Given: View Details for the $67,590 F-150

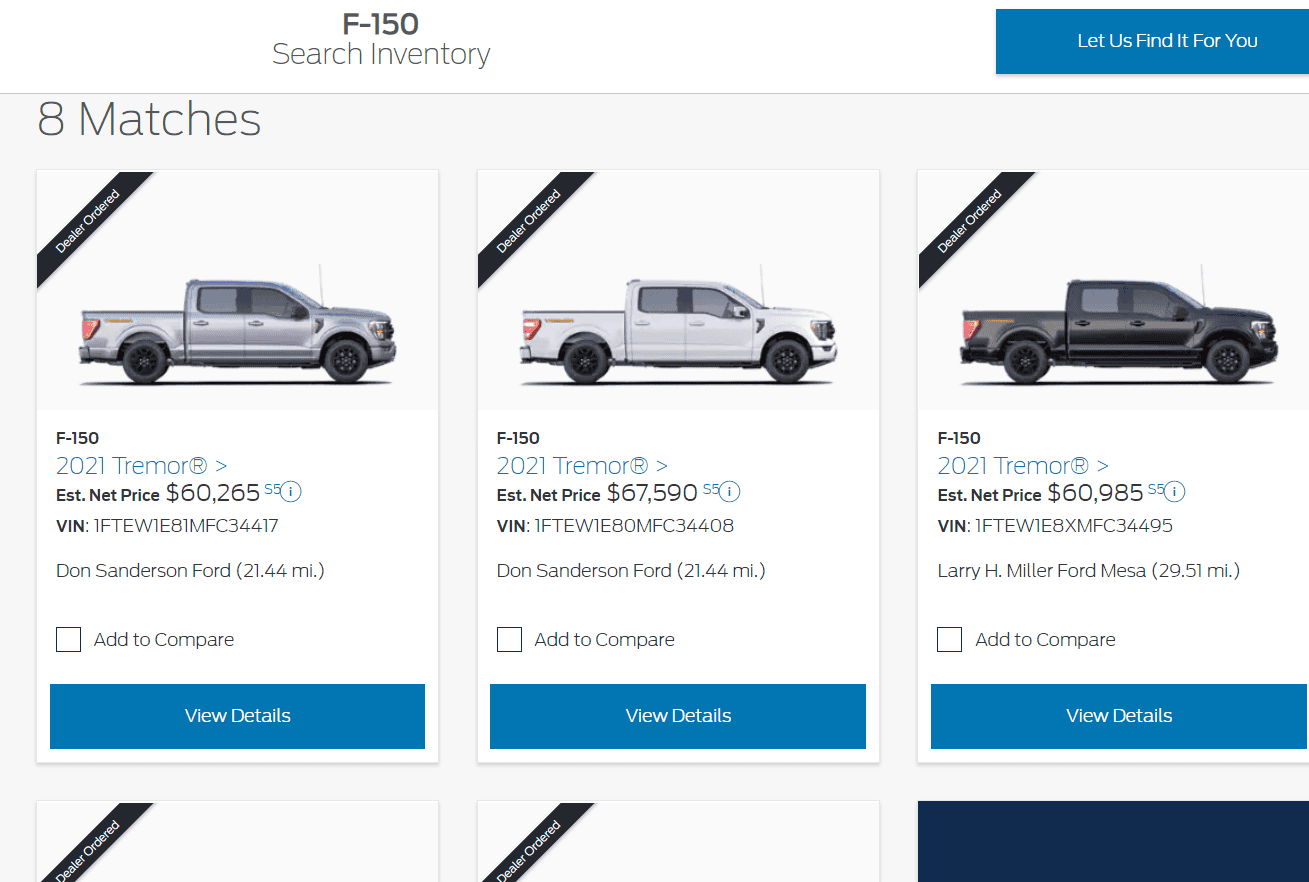Looking at the screenshot, I should point(678,716).
